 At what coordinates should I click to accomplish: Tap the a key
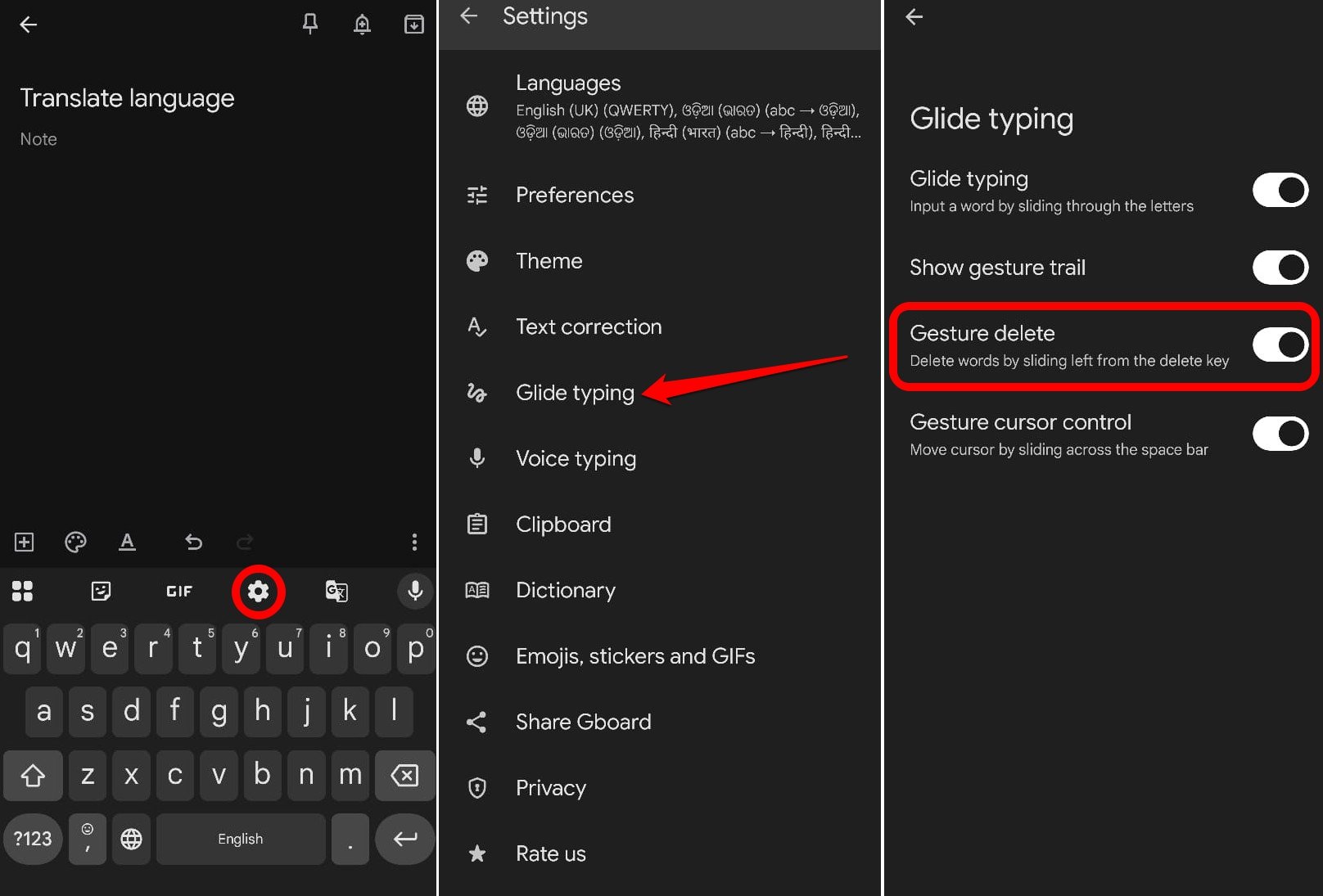click(x=44, y=712)
